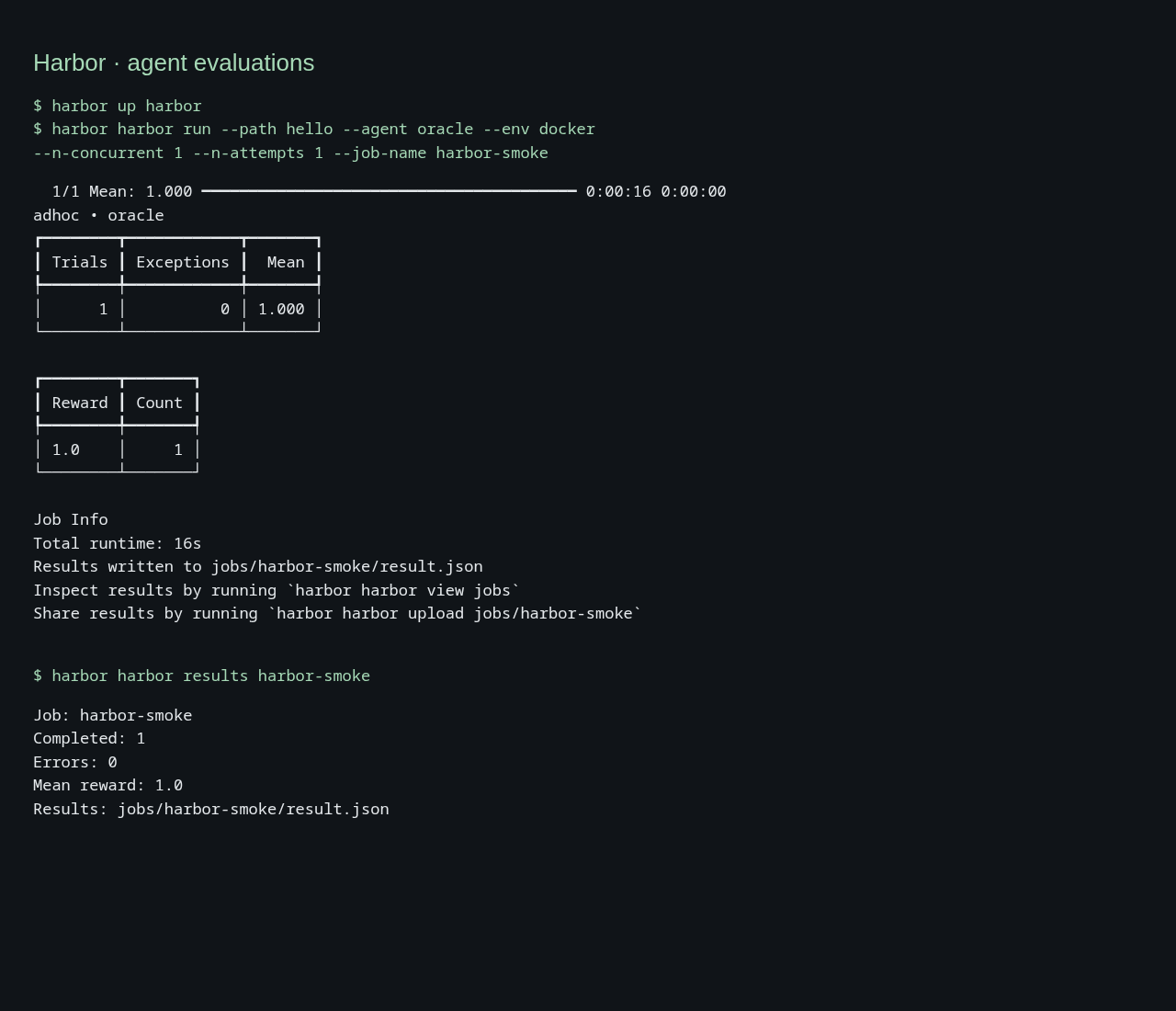Click the 'Job Info' line
This screenshot has width=1176, height=1011.
click(71, 519)
